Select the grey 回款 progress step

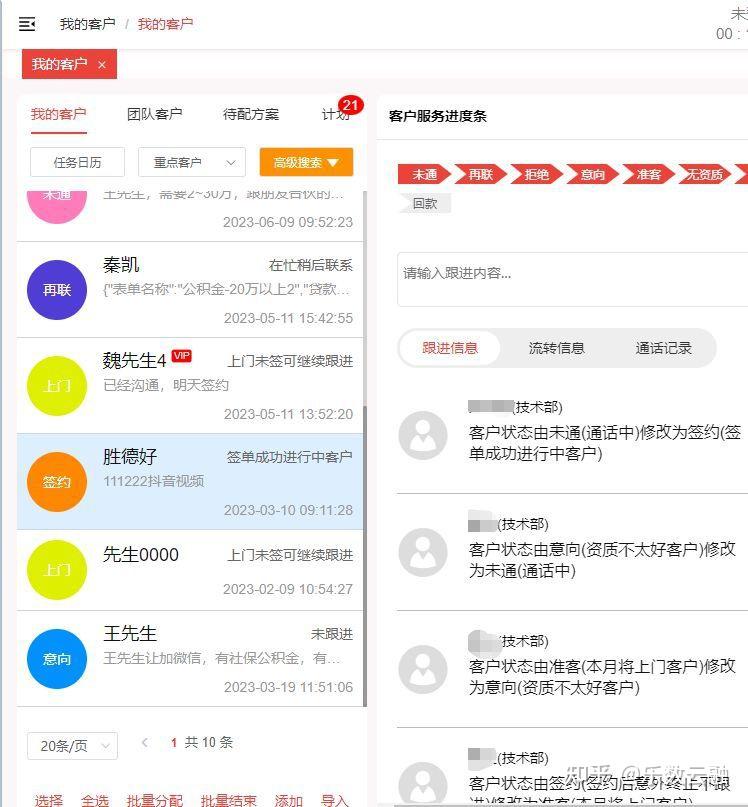click(x=425, y=203)
